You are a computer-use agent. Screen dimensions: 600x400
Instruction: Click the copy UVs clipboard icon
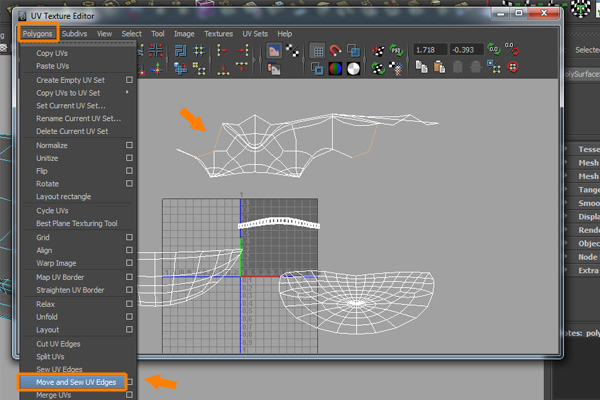[x=421, y=68]
